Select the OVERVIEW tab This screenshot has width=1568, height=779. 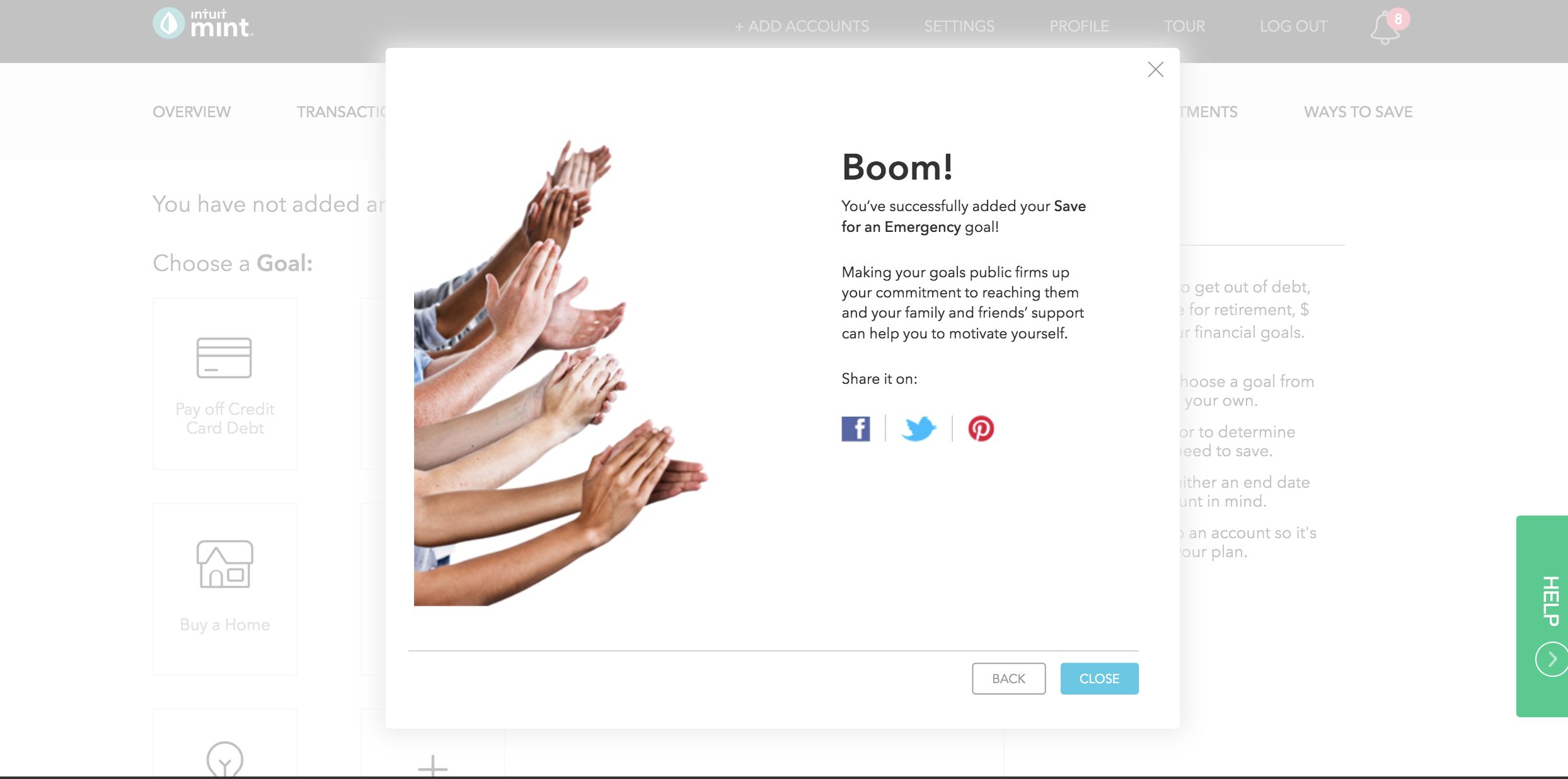pyautogui.click(x=191, y=111)
